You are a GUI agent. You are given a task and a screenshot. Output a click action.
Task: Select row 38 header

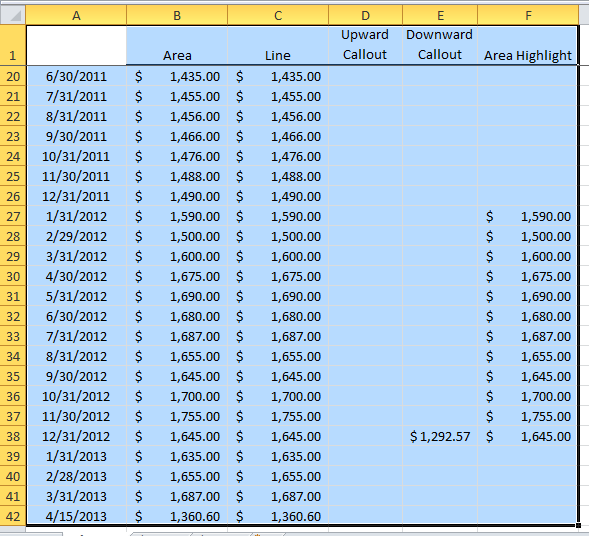tap(13, 436)
